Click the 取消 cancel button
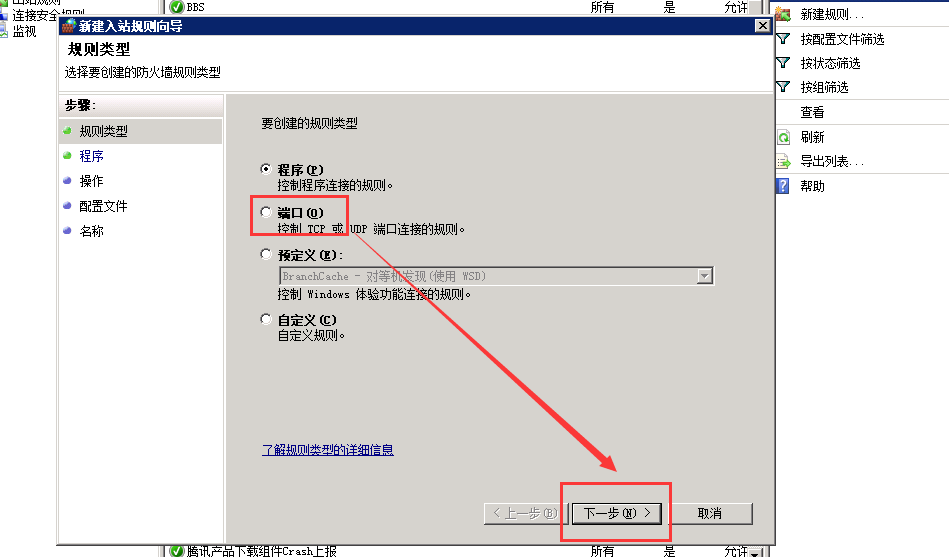Screen dimensions: 949x557 click(709, 513)
